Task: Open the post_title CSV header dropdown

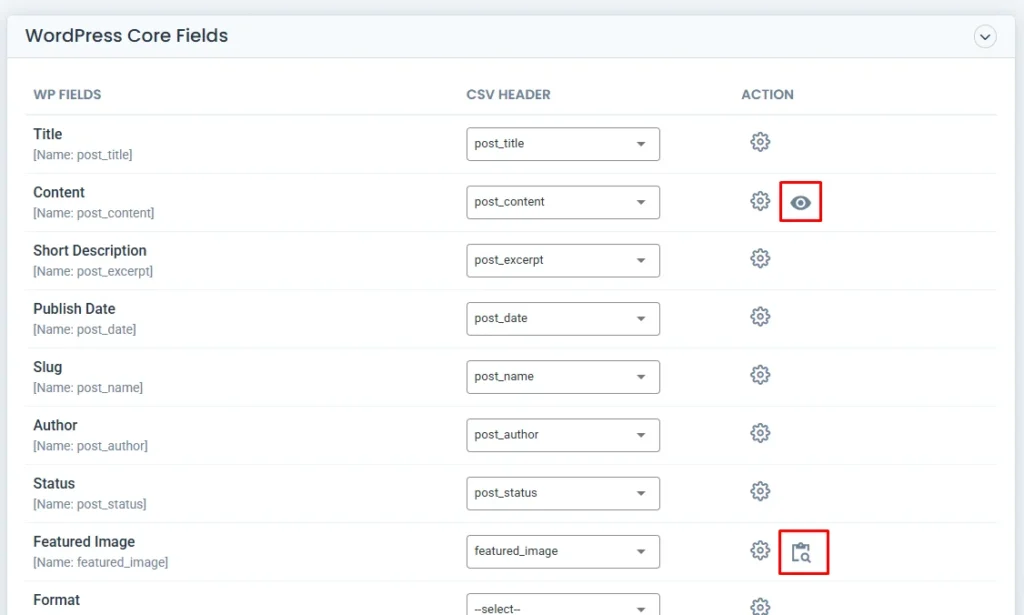Action: tap(562, 144)
